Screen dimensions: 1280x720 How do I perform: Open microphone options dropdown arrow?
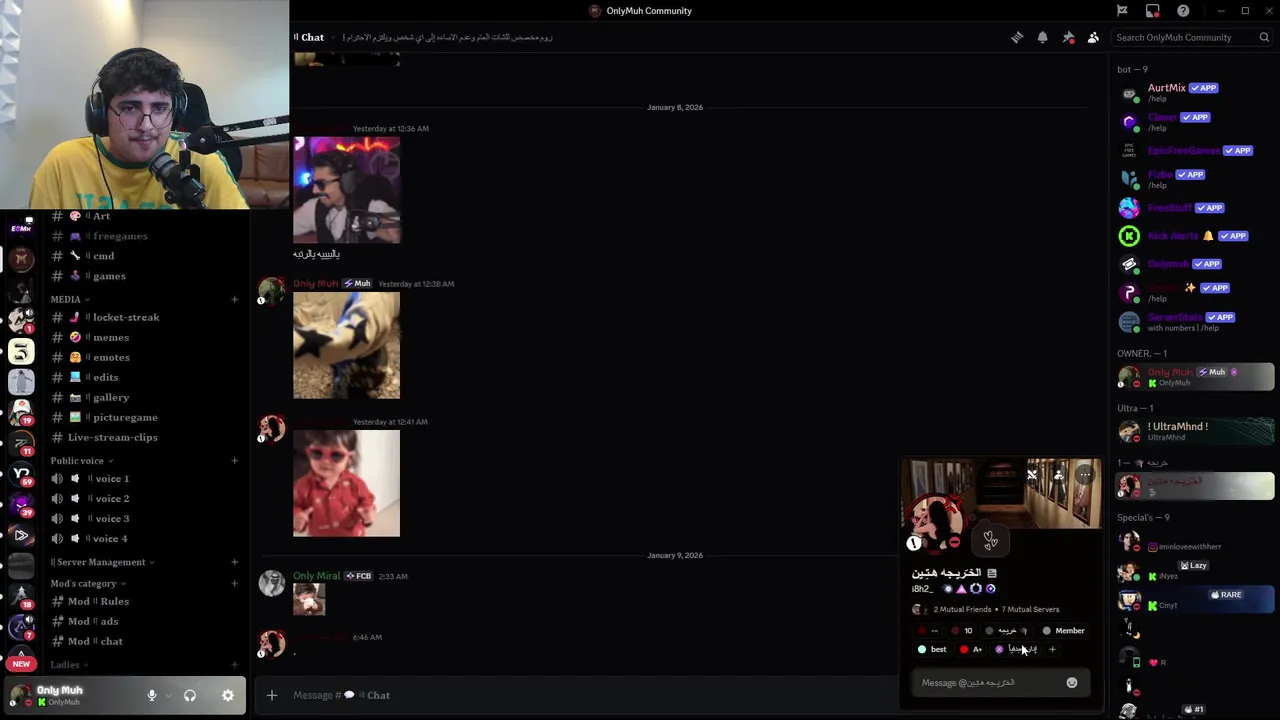pyautogui.click(x=167, y=695)
